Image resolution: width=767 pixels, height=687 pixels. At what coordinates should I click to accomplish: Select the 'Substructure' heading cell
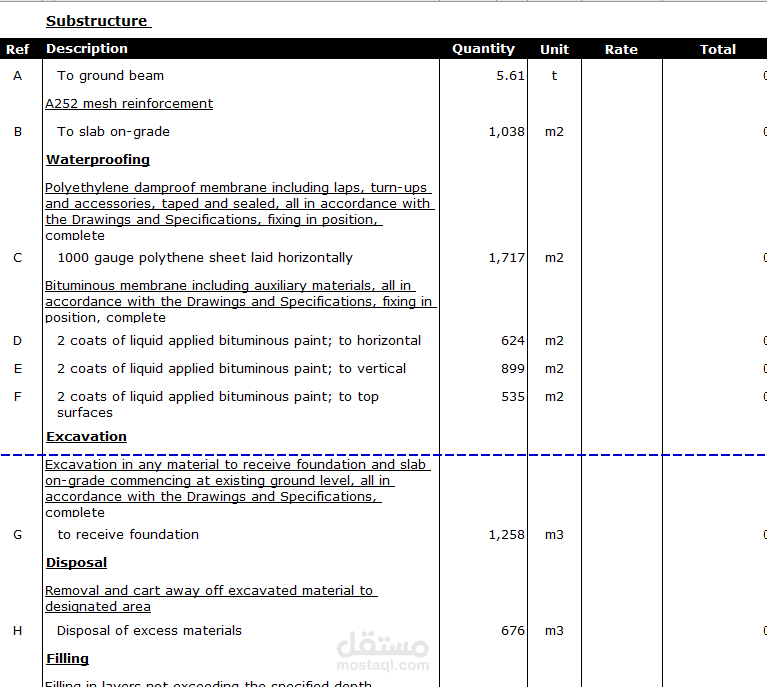98,21
